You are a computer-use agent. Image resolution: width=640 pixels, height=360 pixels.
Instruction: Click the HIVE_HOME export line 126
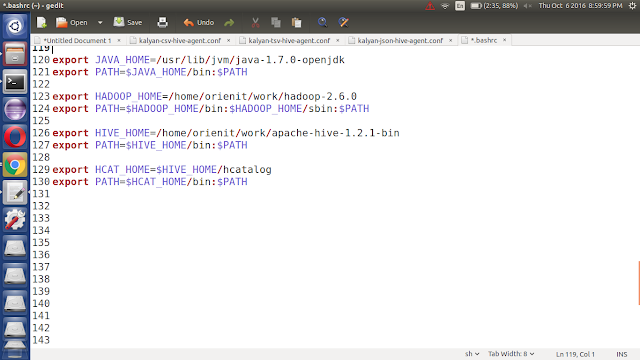[226, 133]
